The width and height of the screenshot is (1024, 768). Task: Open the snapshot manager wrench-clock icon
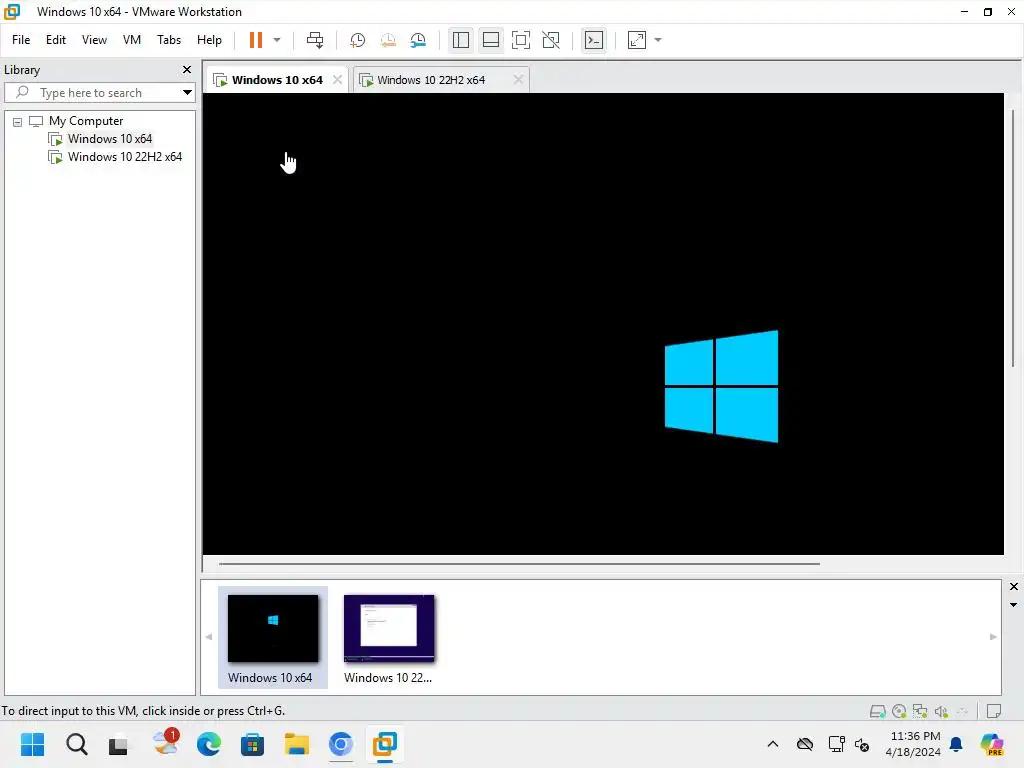tap(418, 40)
